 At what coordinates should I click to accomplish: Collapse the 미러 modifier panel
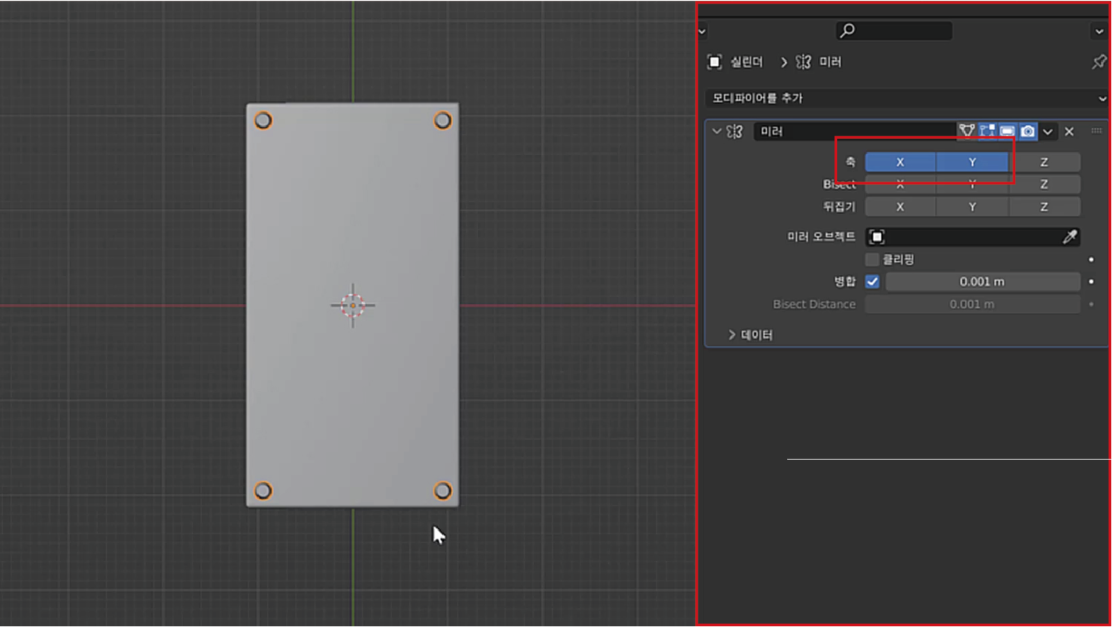[x=717, y=132]
